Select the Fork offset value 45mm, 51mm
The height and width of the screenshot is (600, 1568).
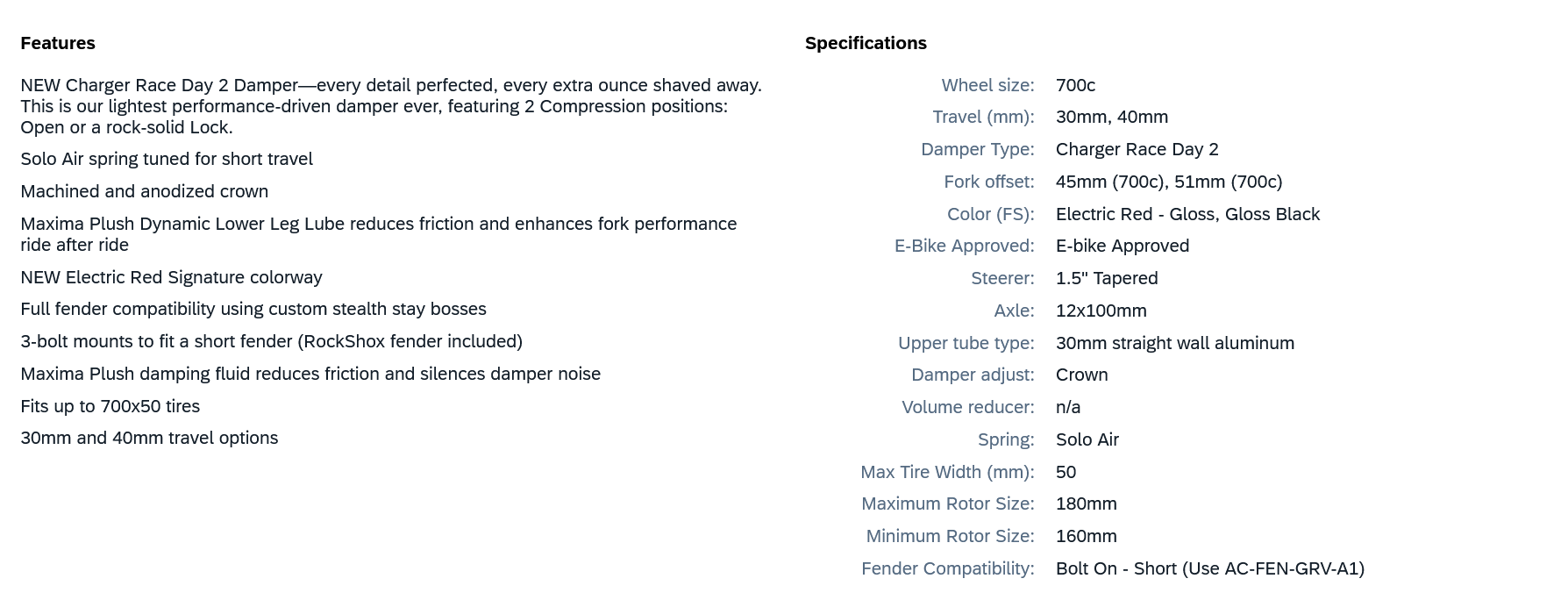[1168, 182]
